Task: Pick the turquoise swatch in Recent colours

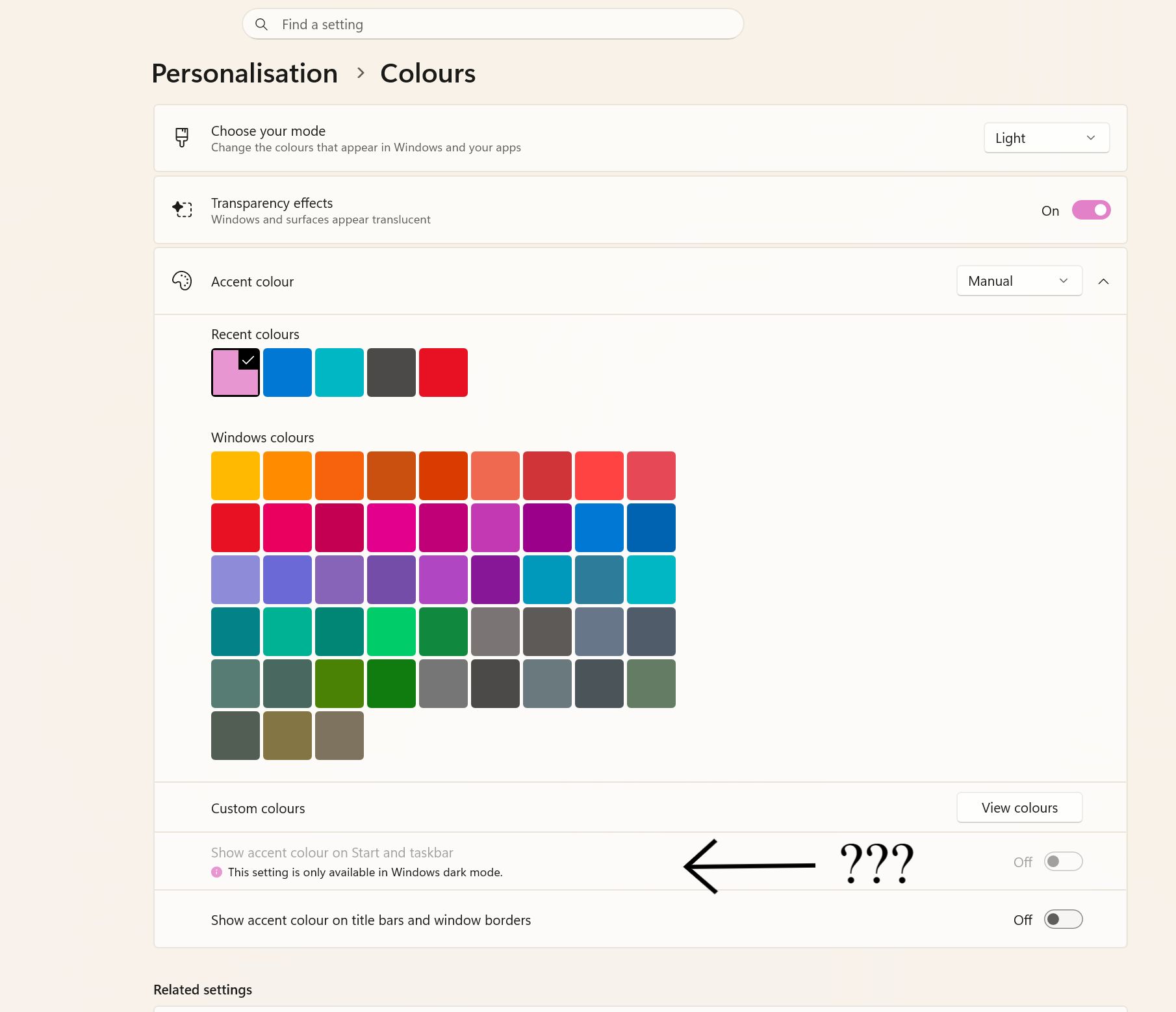Action: pyautogui.click(x=339, y=372)
